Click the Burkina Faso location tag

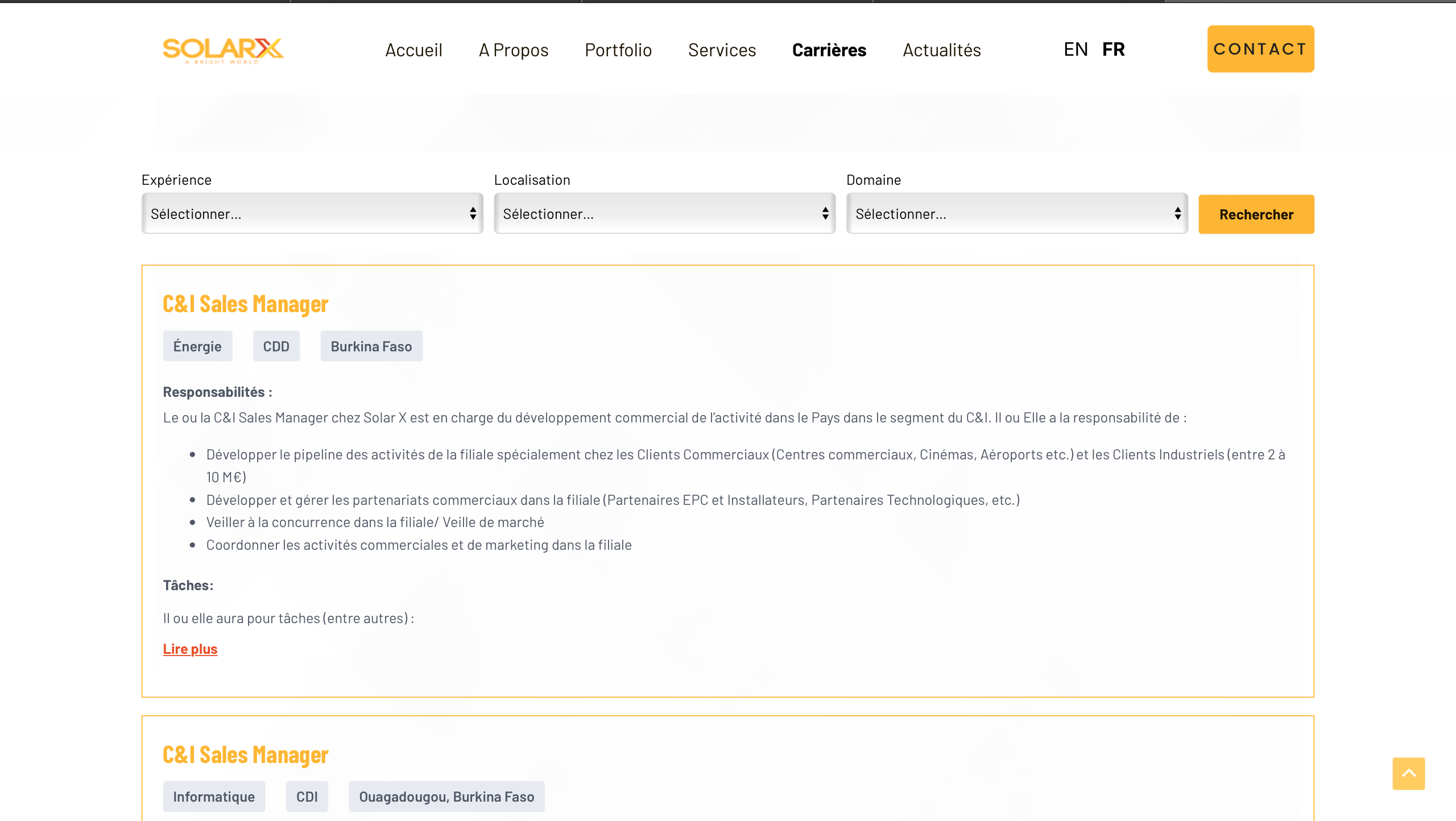coord(371,346)
